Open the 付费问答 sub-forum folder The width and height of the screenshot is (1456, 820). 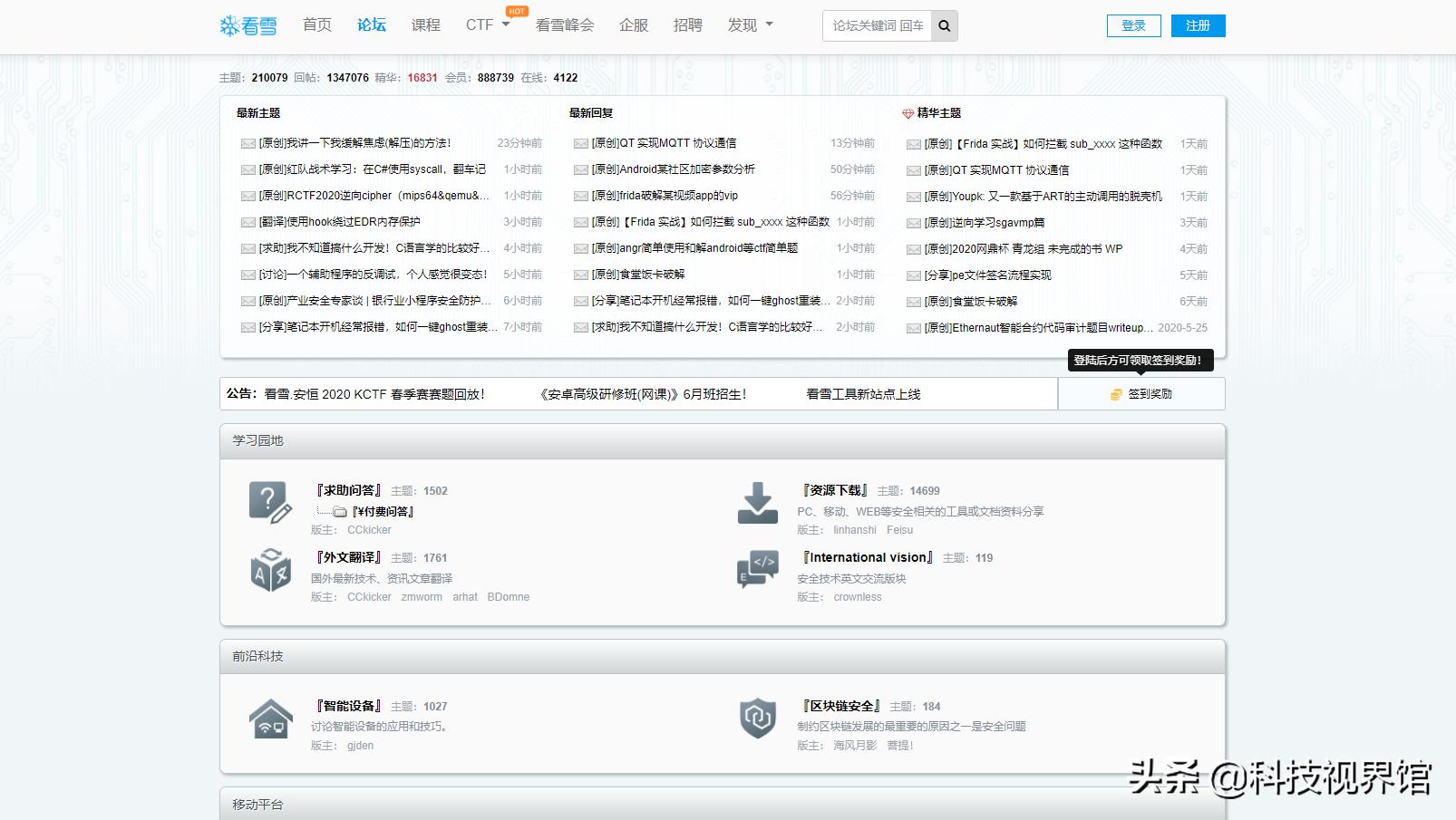(383, 511)
